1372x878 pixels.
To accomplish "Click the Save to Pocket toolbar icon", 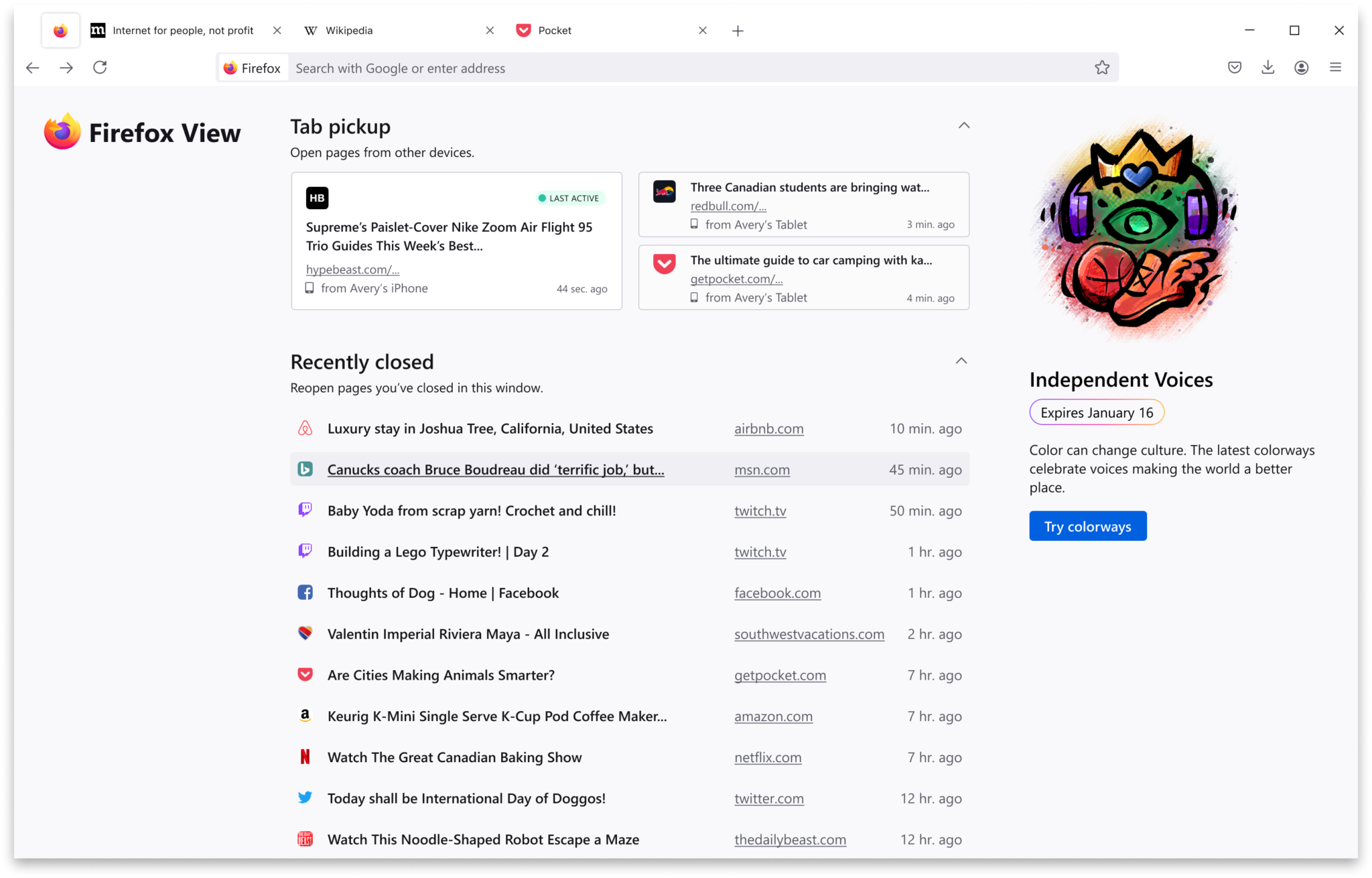I will (1235, 68).
